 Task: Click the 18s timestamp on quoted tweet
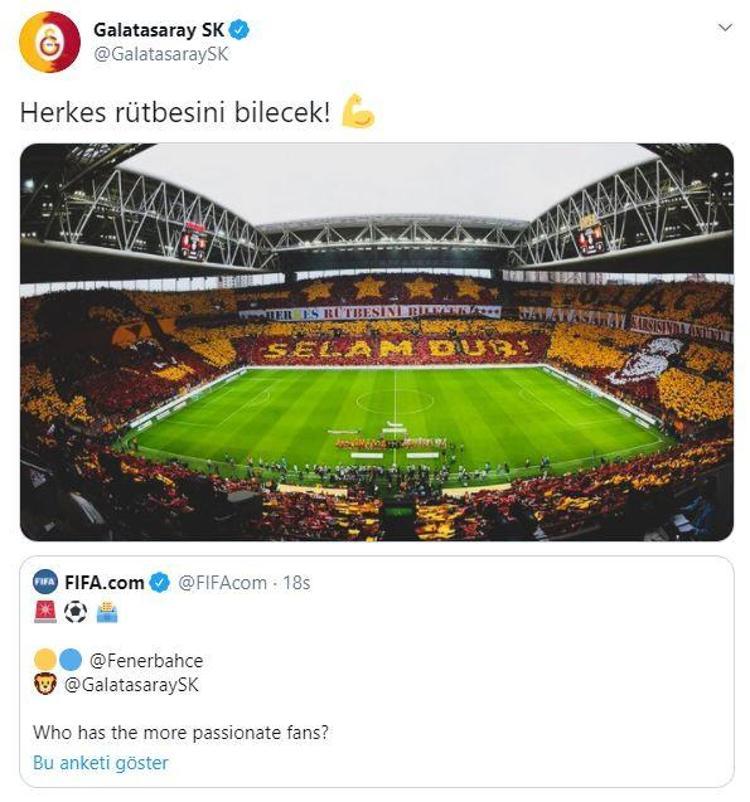pyautogui.click(x=294, y=582)
